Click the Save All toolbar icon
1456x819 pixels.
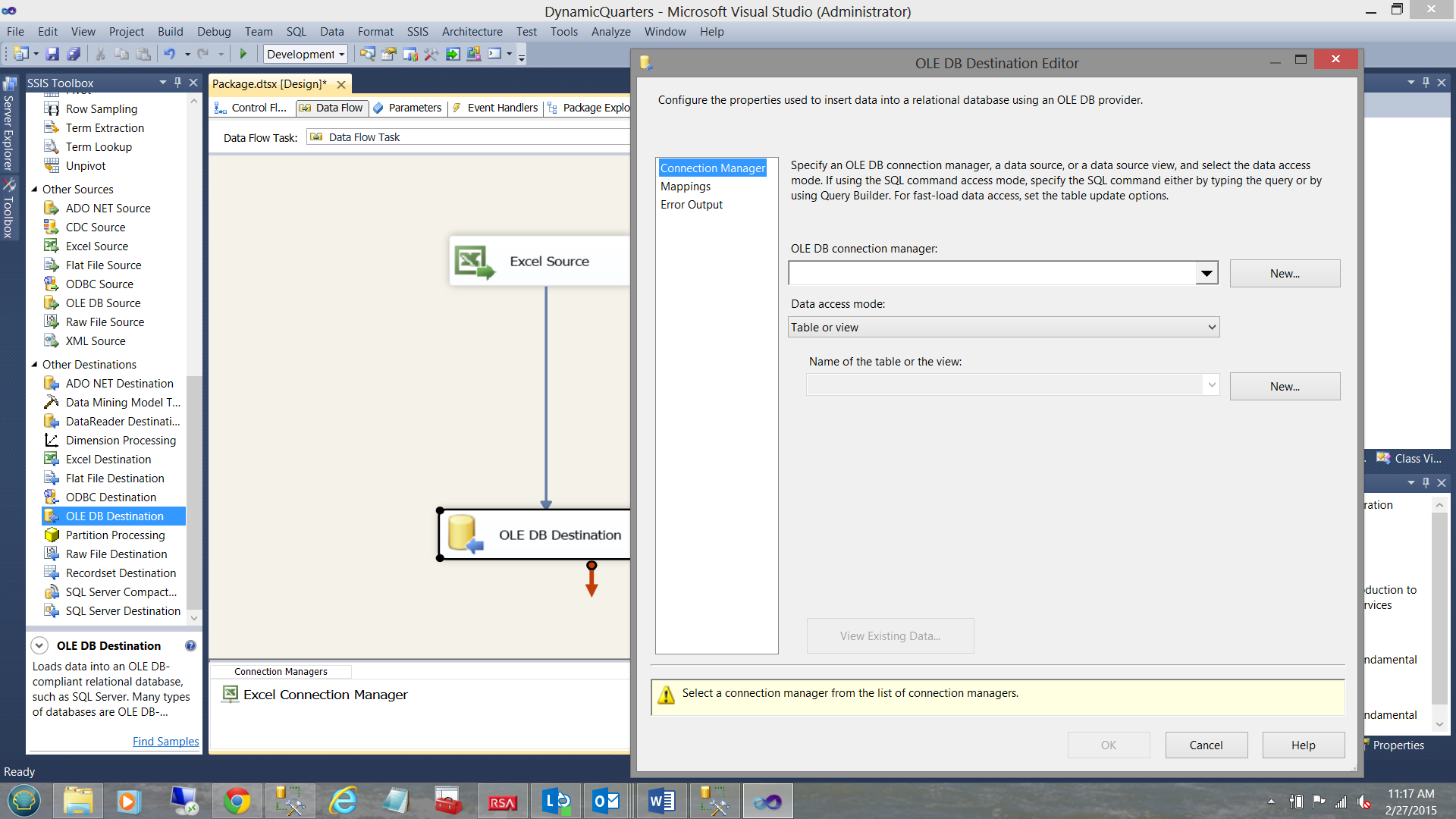74,54
